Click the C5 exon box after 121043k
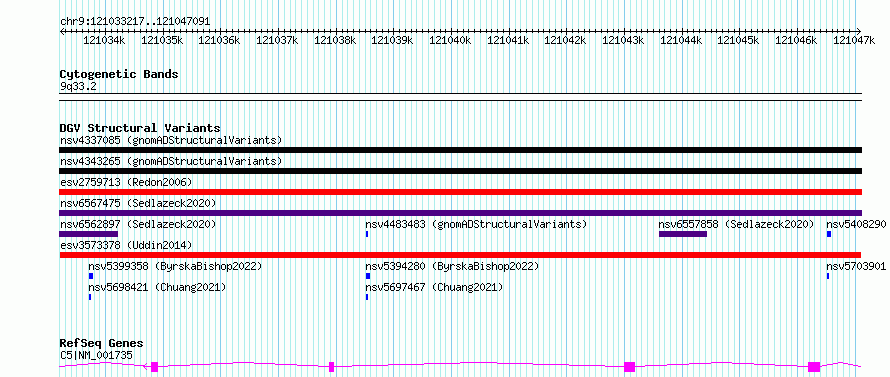This screenshot has height=377, width=890. point(629,367)
